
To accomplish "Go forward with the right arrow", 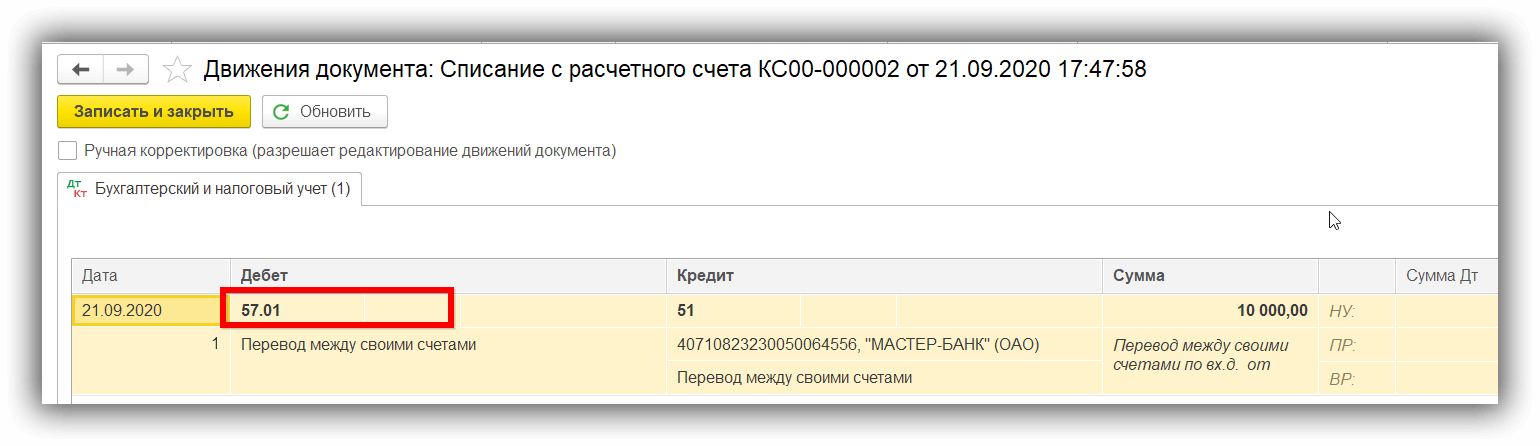I will tap(126, 69).
